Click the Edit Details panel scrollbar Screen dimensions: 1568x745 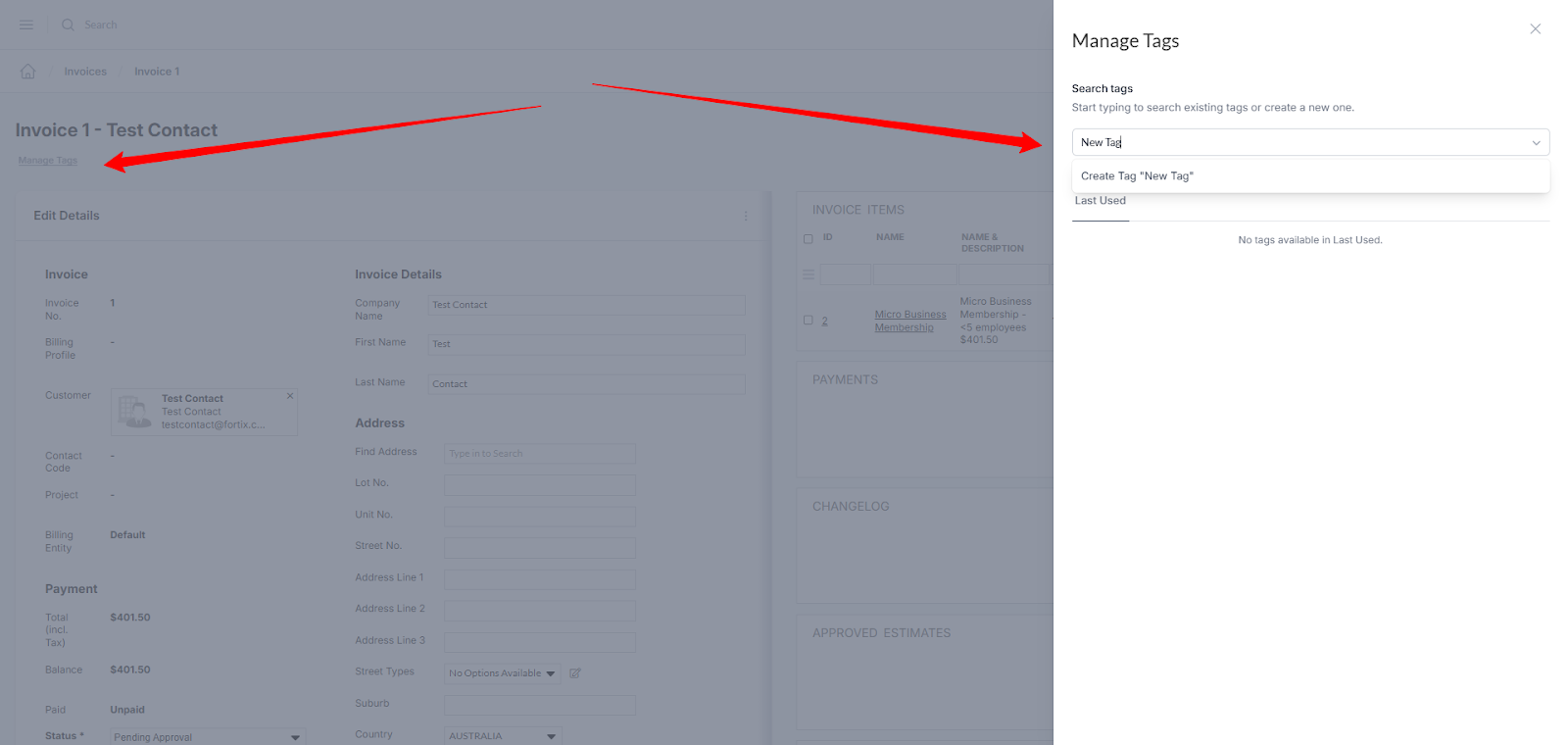pyautogui.click(x=768, y=468)
